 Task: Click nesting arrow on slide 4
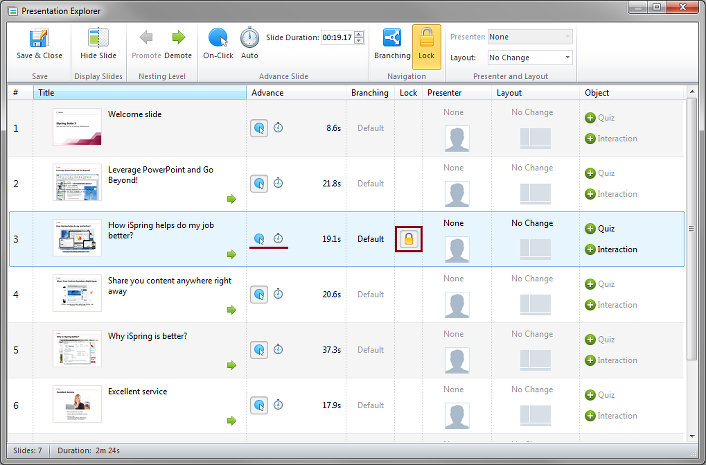(x=231, y=310)
